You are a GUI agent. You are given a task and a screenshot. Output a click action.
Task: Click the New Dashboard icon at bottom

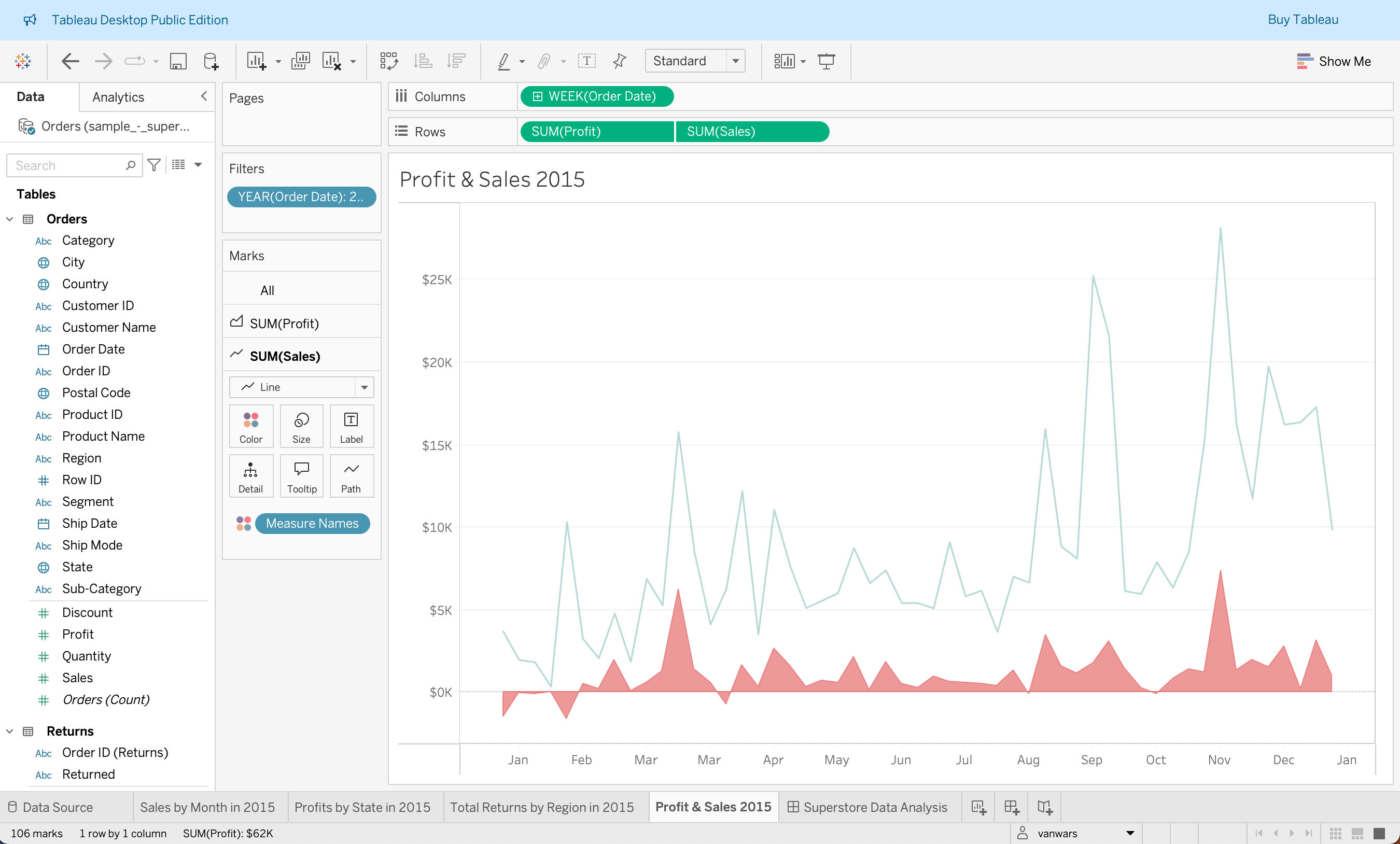click(1011, 807)
